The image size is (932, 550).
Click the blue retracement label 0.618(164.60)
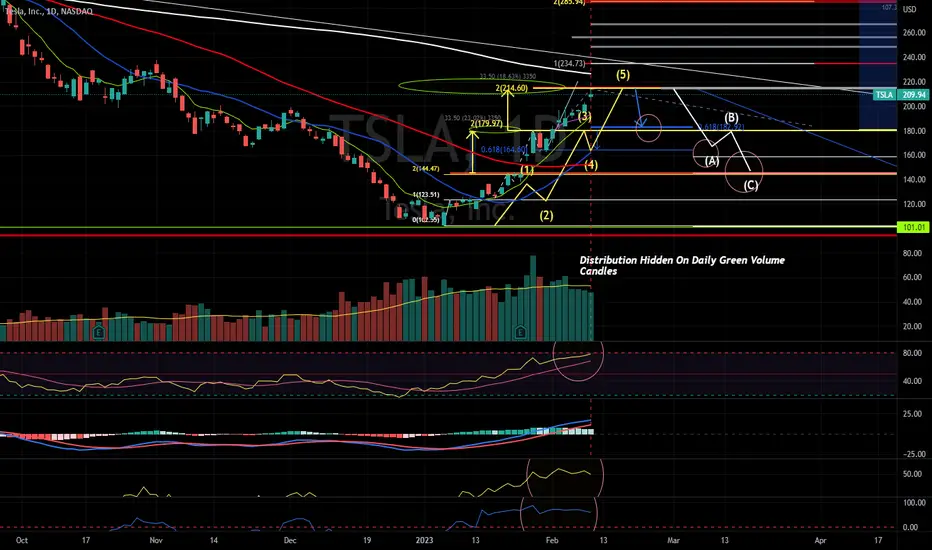pos(503,149)
